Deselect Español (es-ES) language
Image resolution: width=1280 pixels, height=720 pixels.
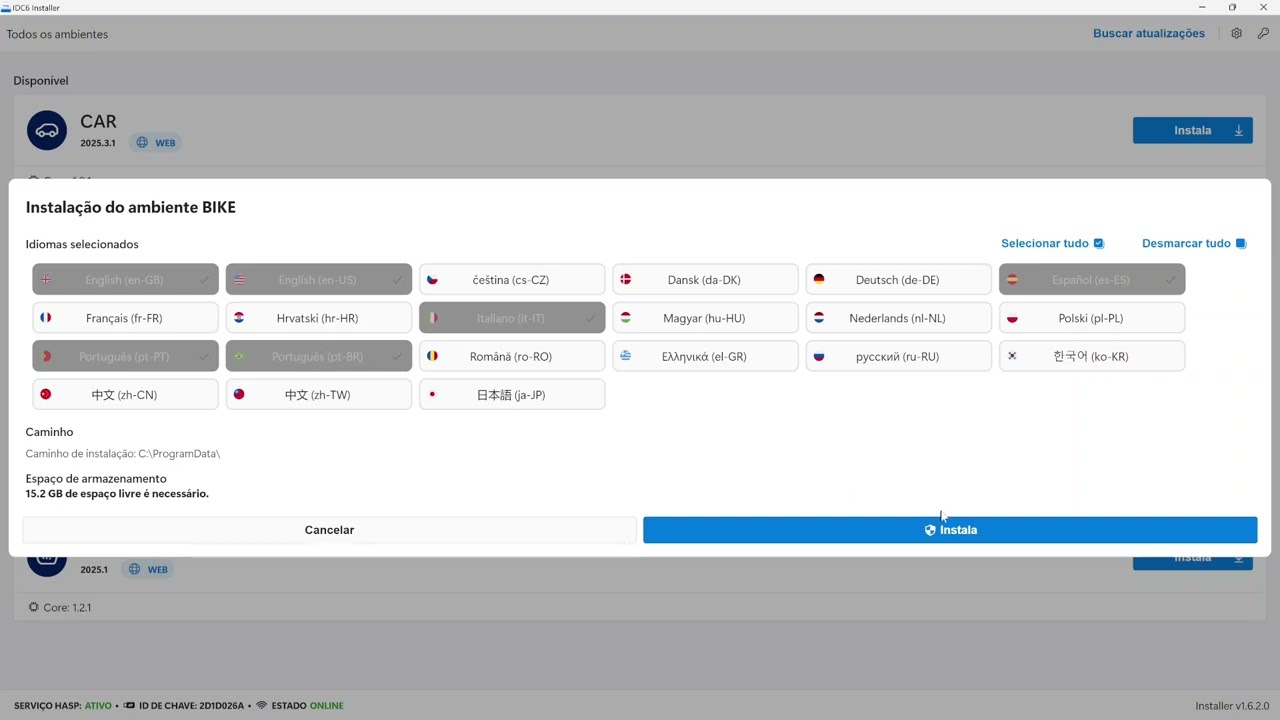1092,280
